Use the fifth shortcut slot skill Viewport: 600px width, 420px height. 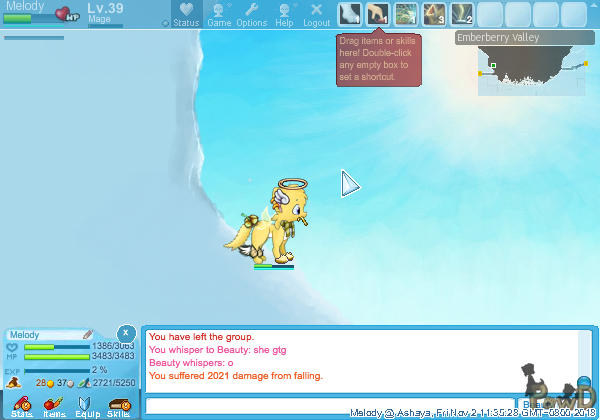click(x=462, y=14)
